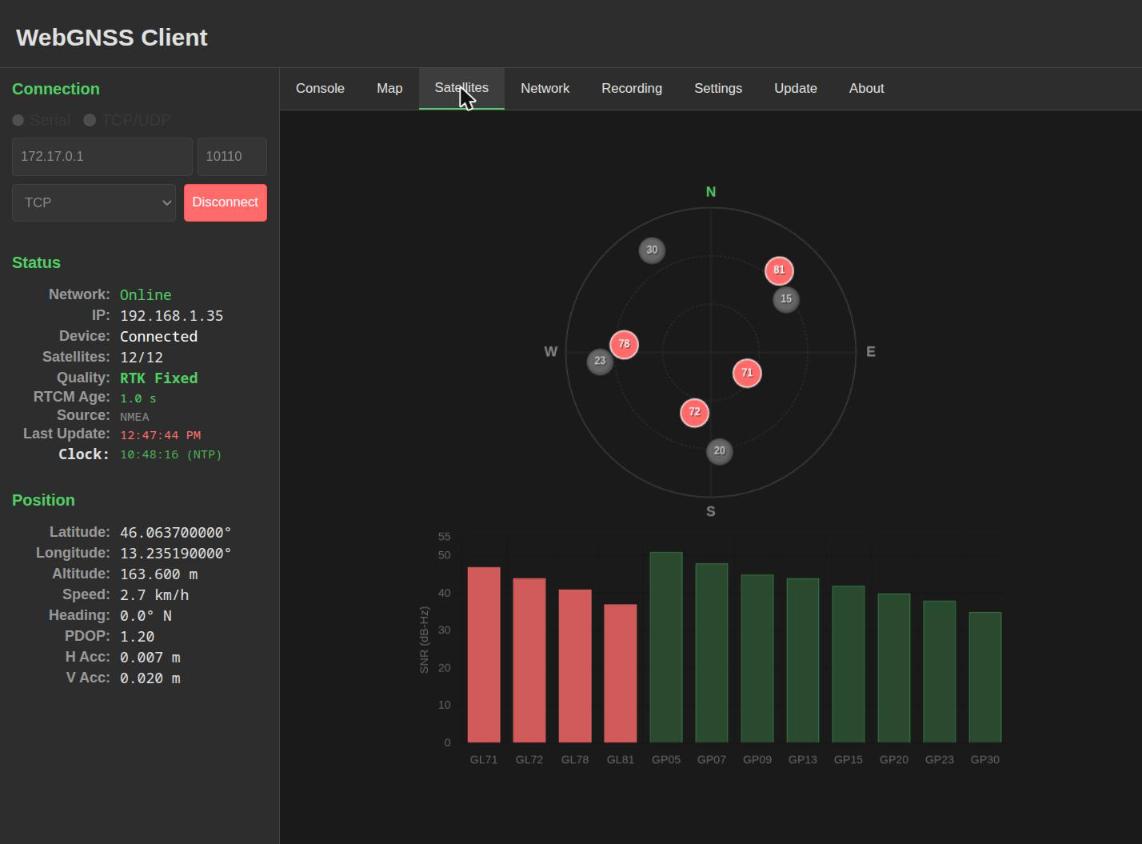Open the About tab
Viewport: 1142px width, 844px height.
[x=866, y=88]
